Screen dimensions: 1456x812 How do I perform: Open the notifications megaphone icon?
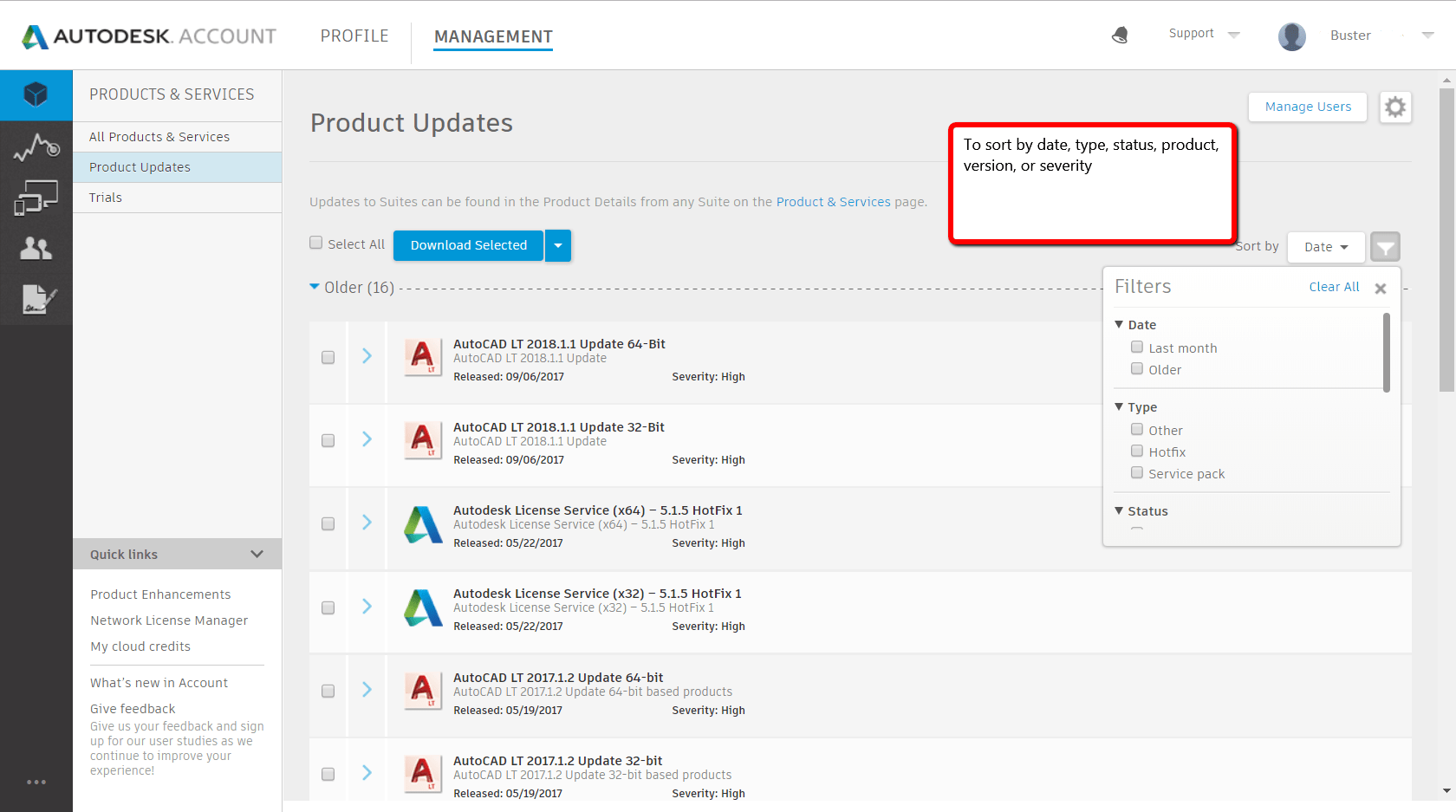click(1120, 35)
